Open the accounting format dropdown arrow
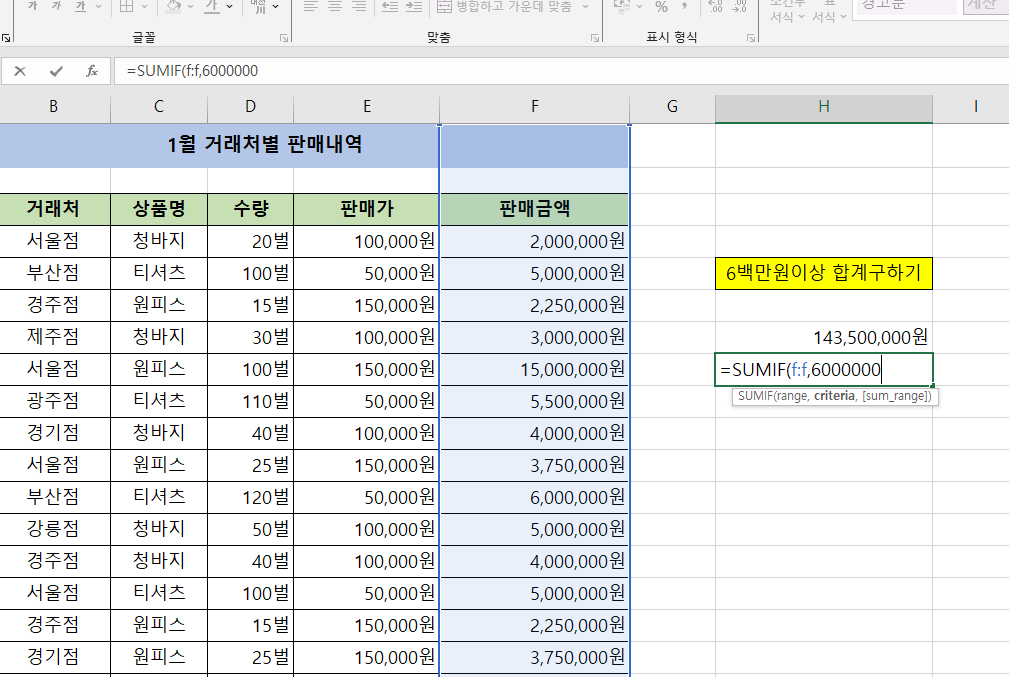Image resolution: width=1009 pixels, height=677 pixels. coord(638,6)
